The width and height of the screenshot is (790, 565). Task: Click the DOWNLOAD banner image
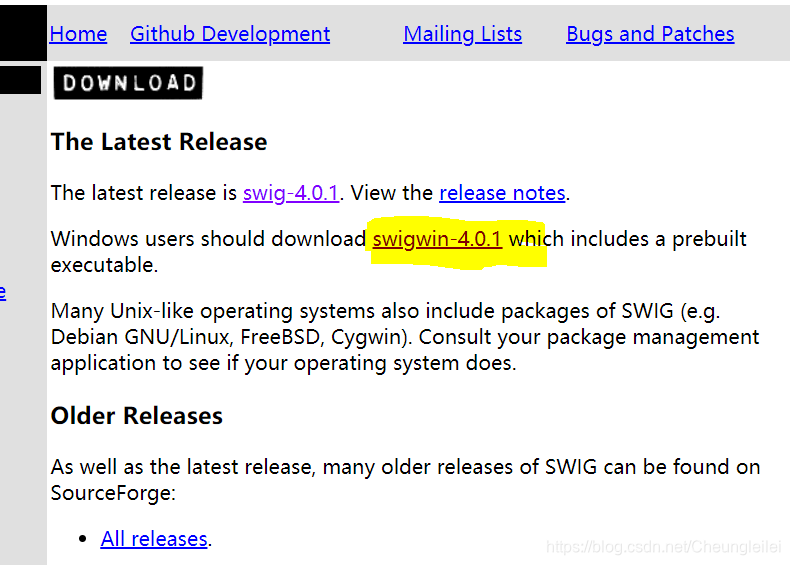(x=128, y=83)
